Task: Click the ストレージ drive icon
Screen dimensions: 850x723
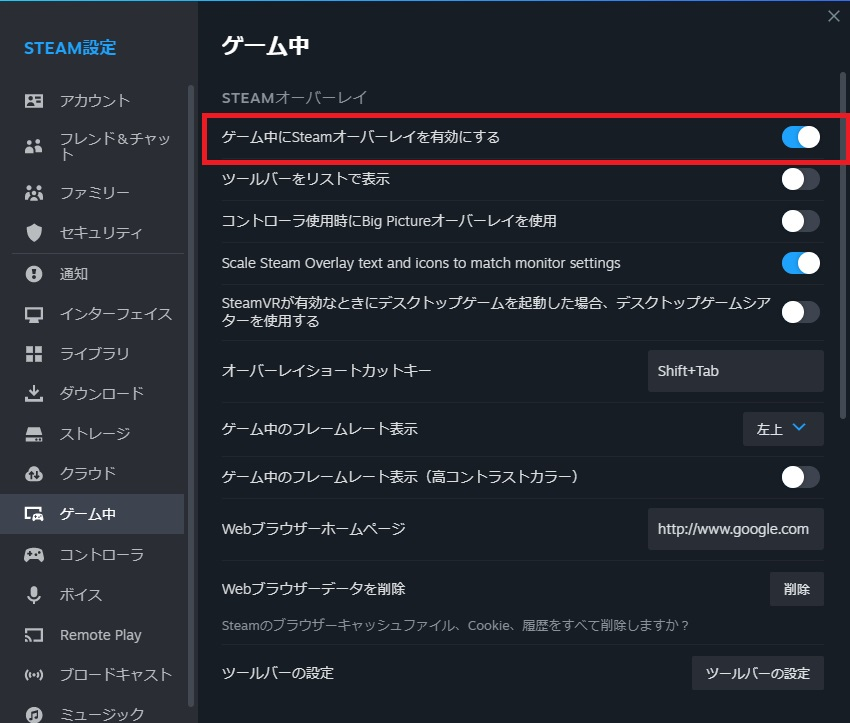Action: click(x=34, y=434)
